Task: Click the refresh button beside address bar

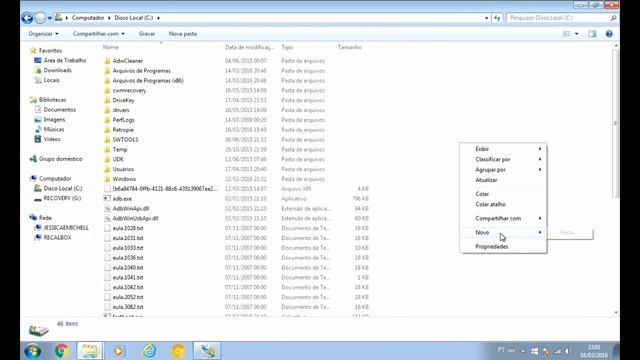Action: pyautogui.click(x=497, y=18)
